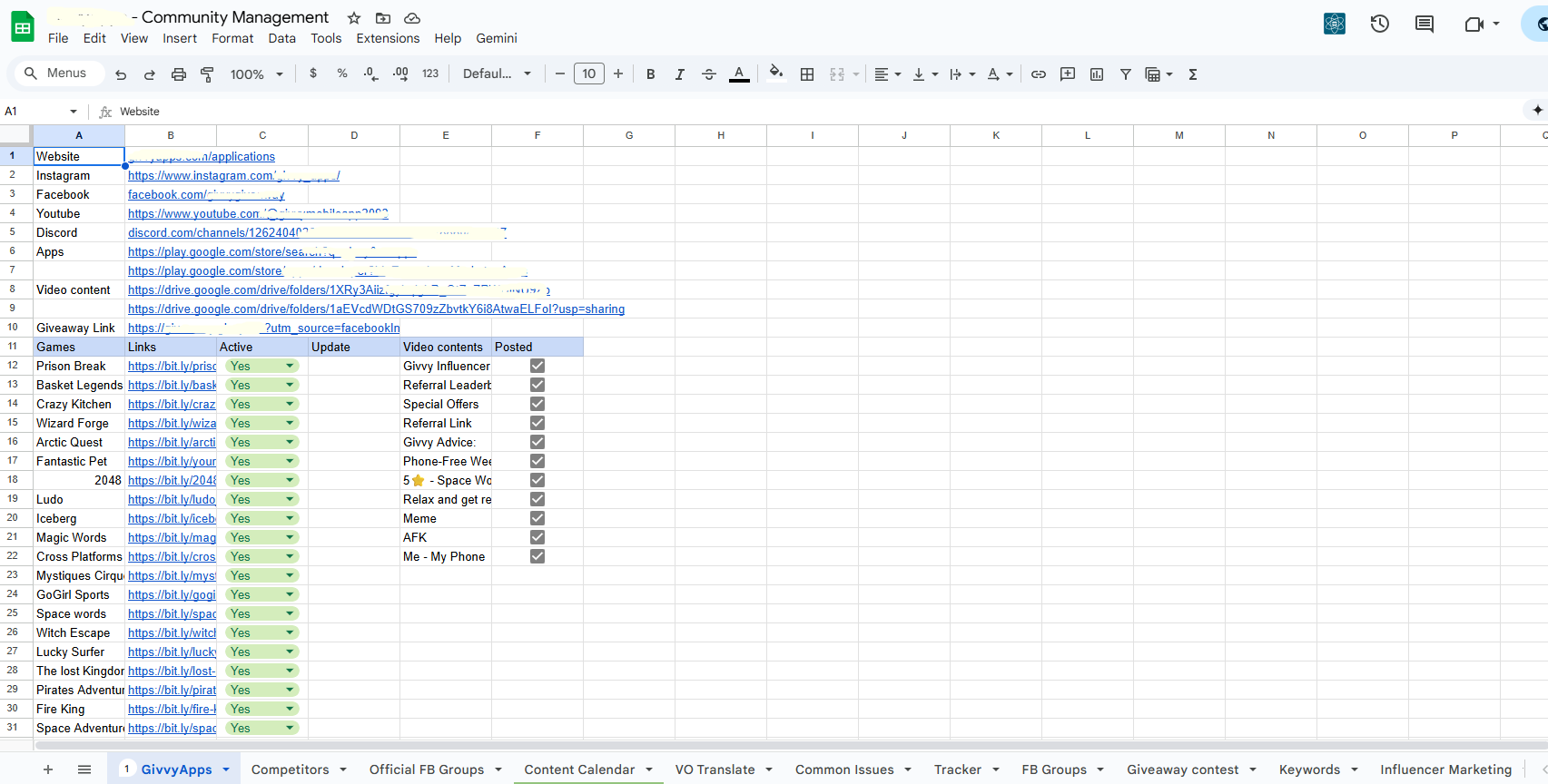The width and height of the screenshot is (1548, 784).
Task: Open the Extensions menu
Action: pos(388,38)
